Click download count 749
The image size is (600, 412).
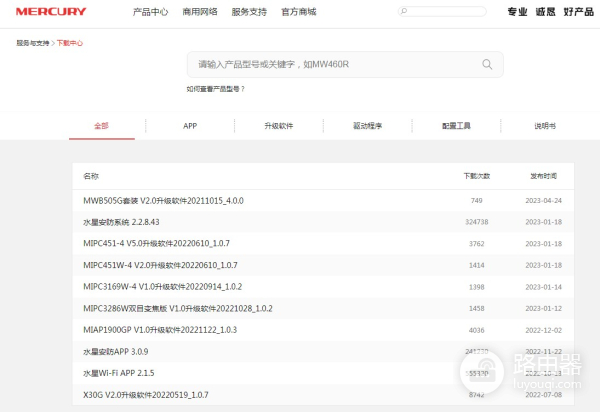click(477, 200)
